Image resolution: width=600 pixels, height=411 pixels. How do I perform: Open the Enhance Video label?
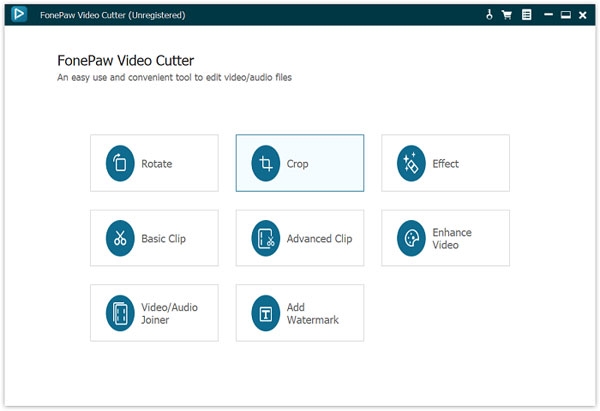pos(452,238)
